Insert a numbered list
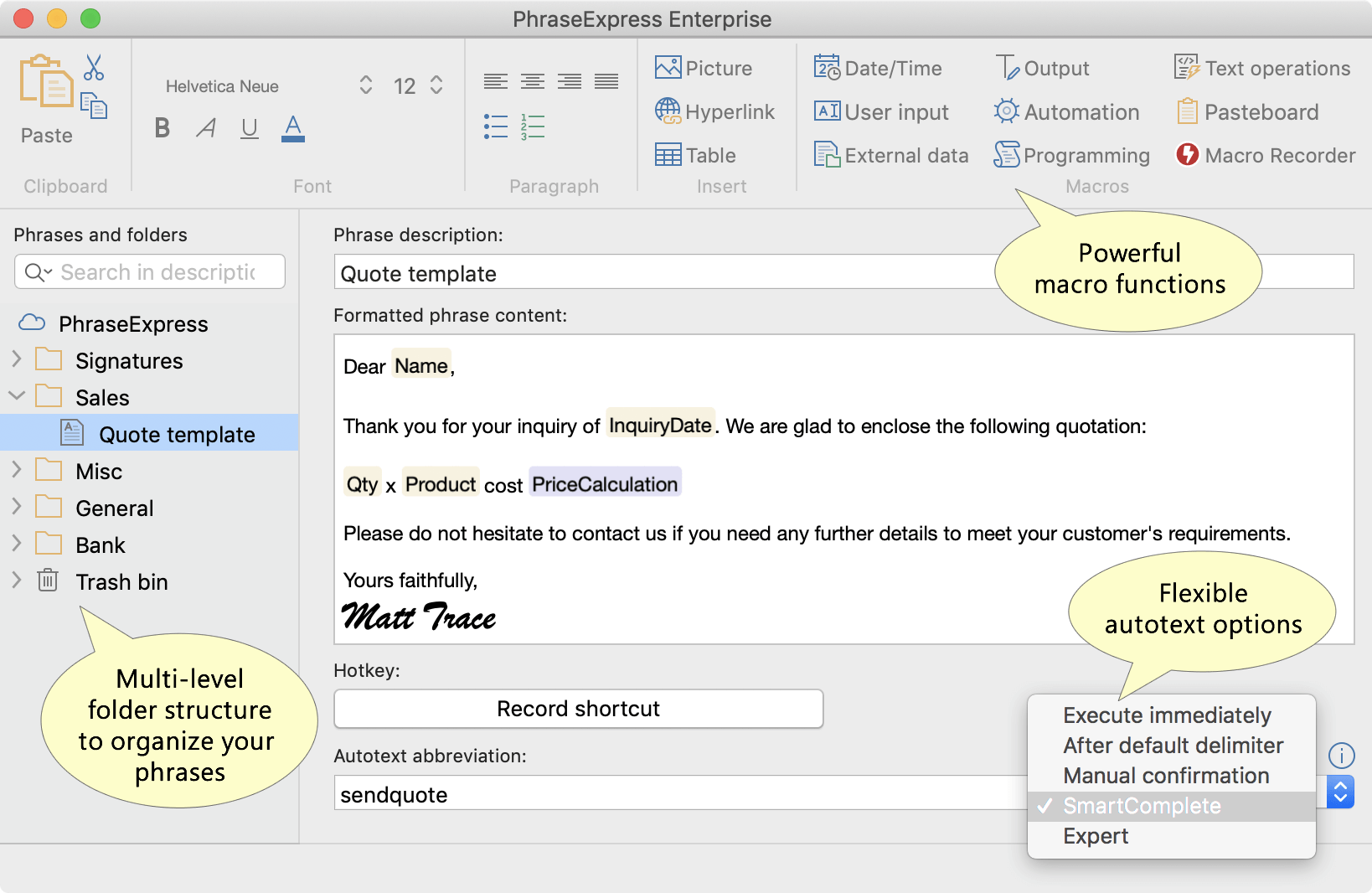Screen dimensions: 1372x893 pyautogui.click(x=533, y=126)
